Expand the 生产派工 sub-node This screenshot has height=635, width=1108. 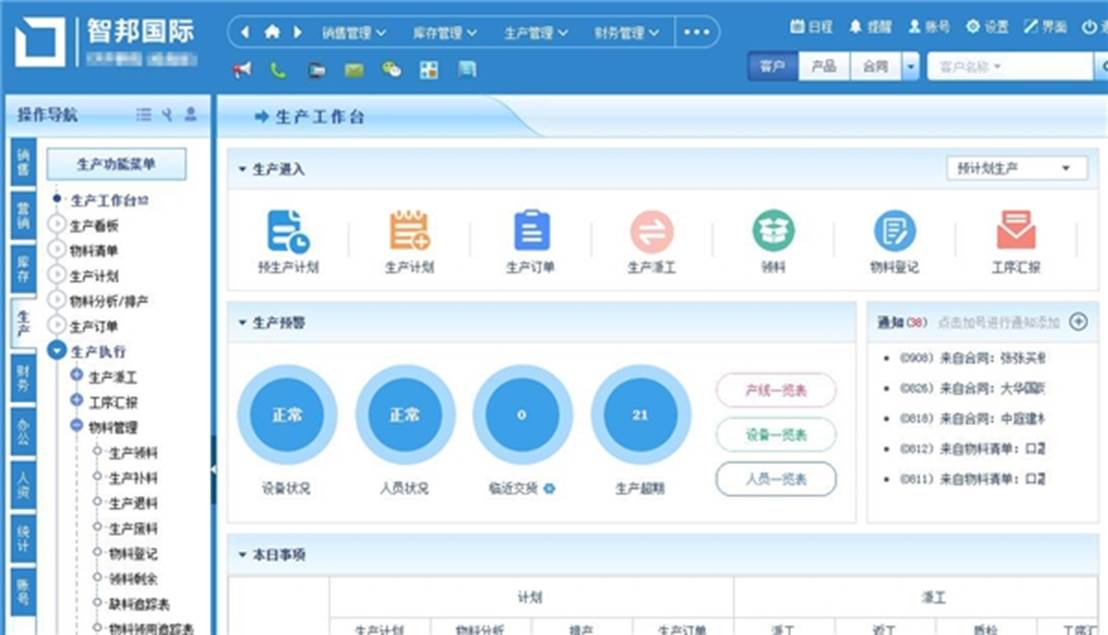(76, 374)
